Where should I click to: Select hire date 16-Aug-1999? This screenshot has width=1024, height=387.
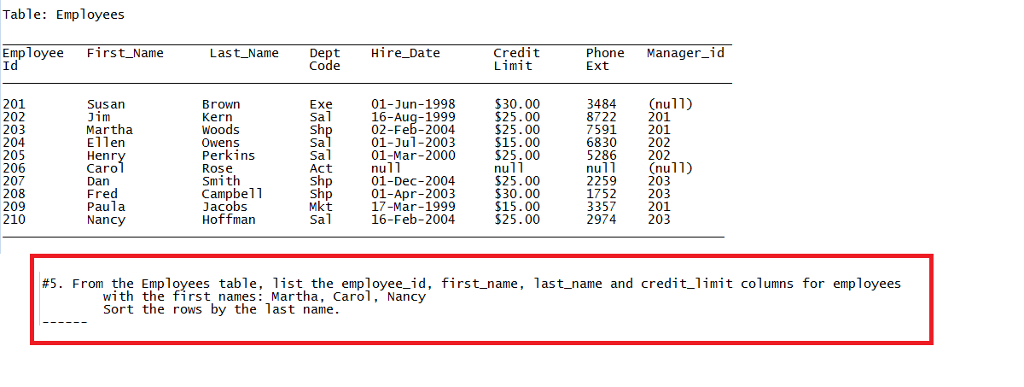[413, 117]
